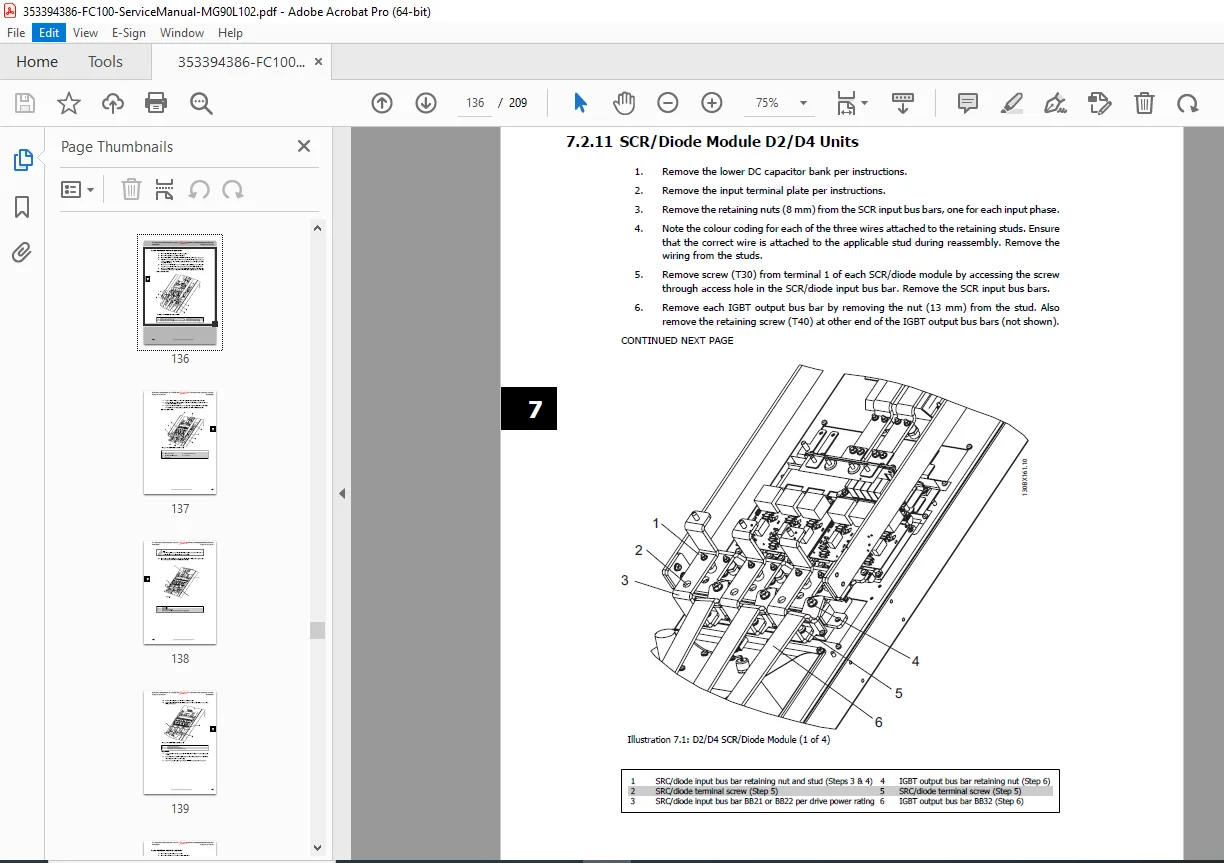Rotate page with the clockwise arrow icon
The image size is (1224, 863).
tap(1187, 103)
